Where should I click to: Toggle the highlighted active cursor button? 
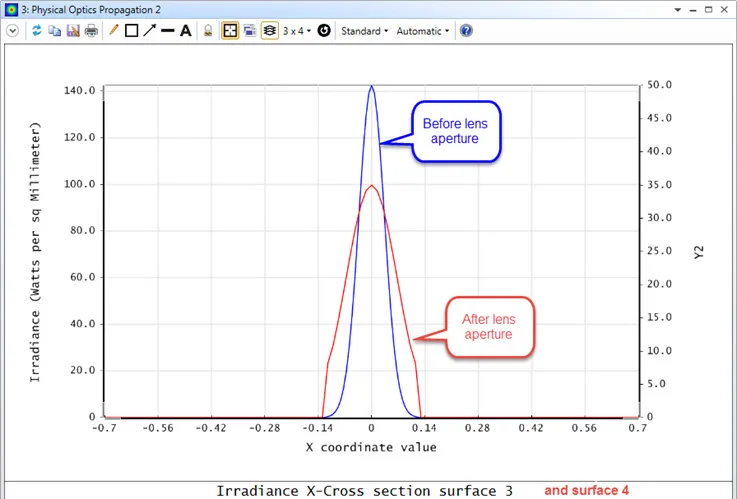230,31
